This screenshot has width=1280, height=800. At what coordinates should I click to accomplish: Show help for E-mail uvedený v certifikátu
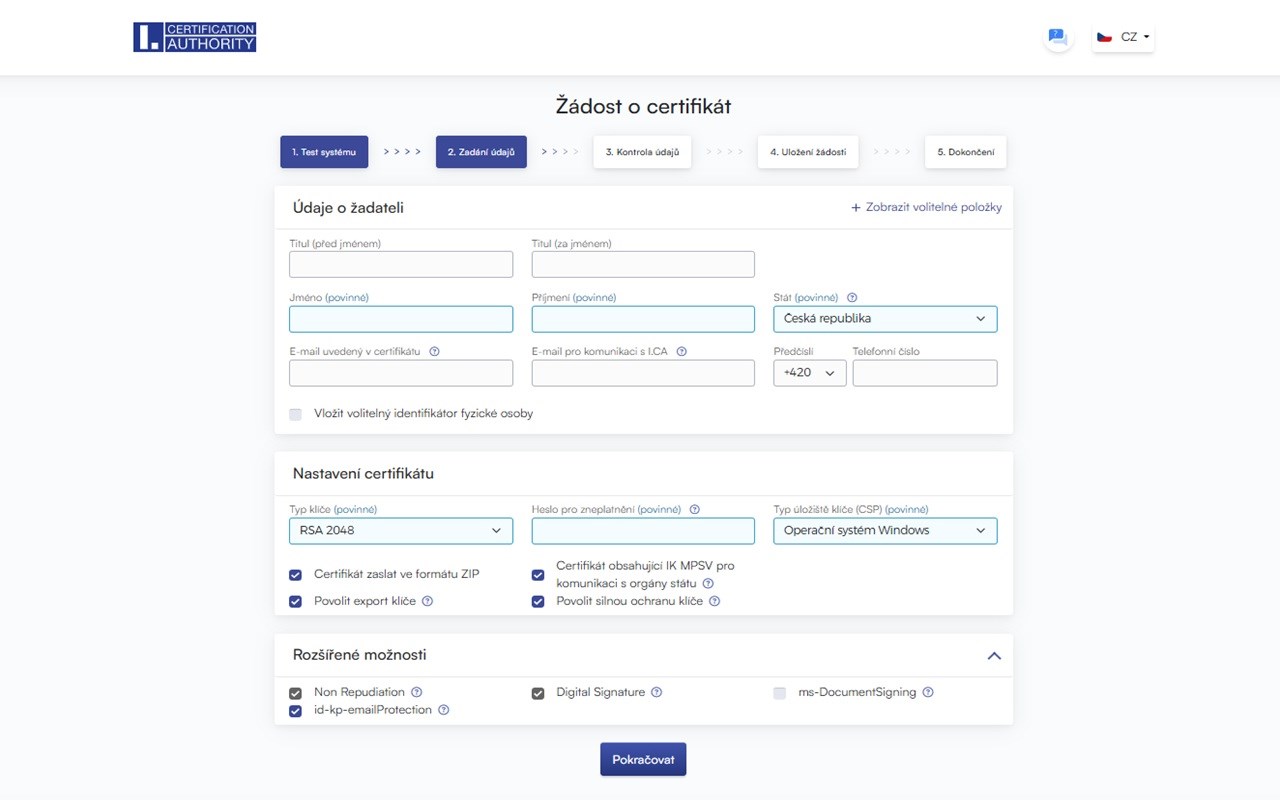click(x=434, y=352)
